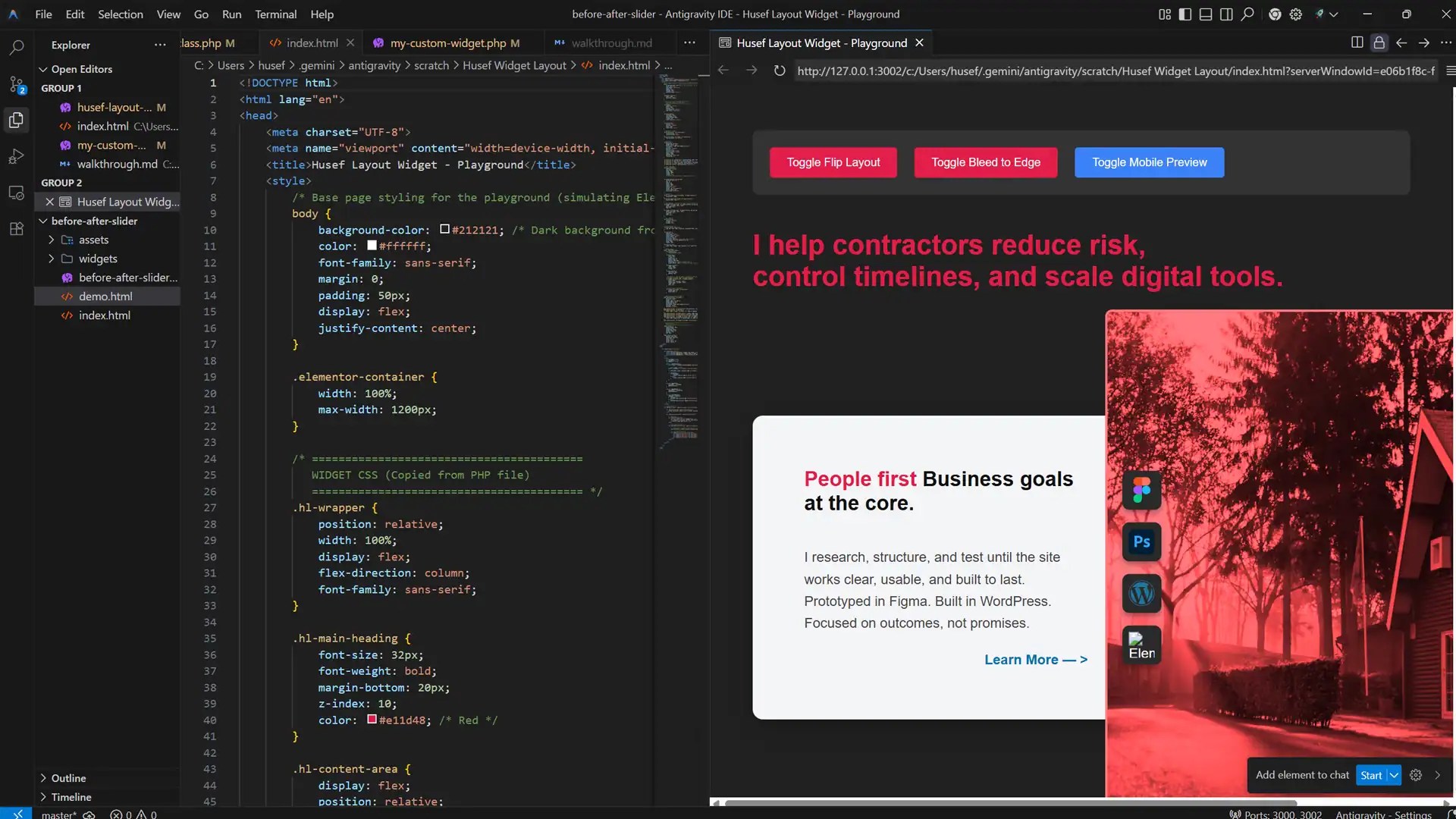Click the Customize Layout icon in the title bar
1456x819 pixels.
[1165, 14]
